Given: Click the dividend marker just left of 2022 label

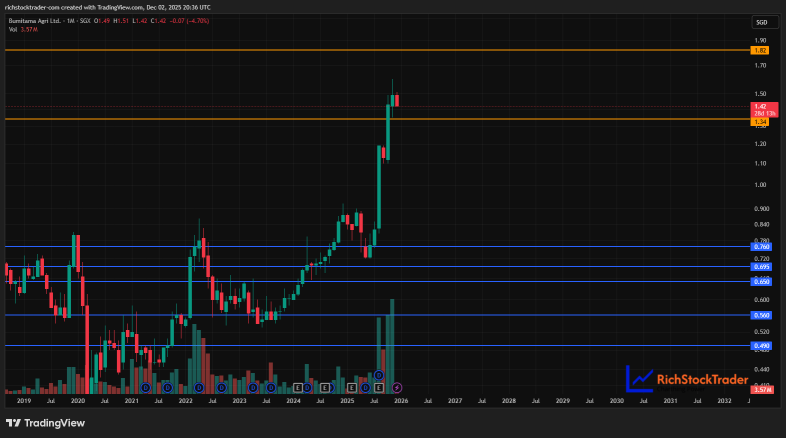Looking at the screenshot, I should tap(167, 387).
